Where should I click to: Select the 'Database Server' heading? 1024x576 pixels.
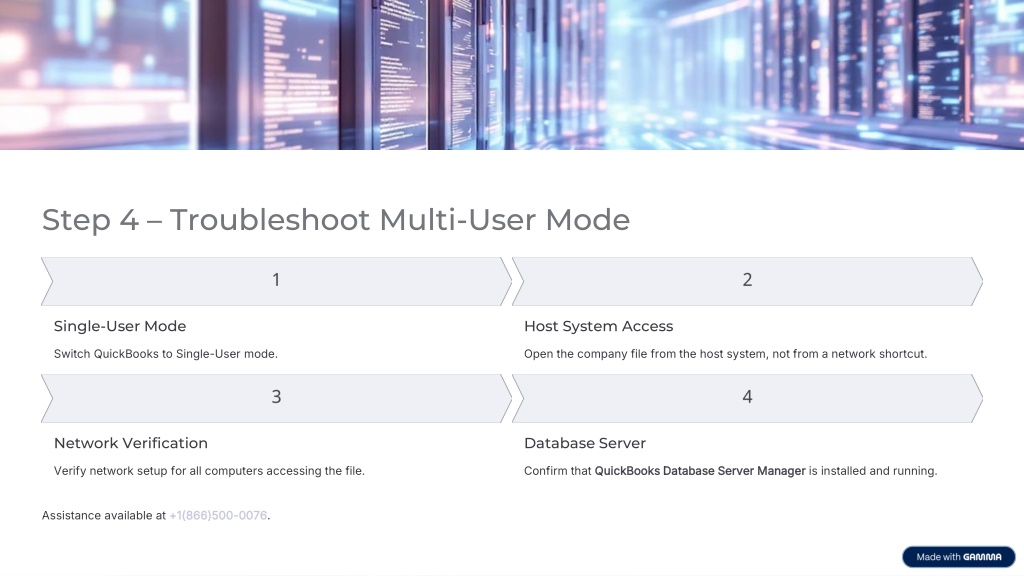(x=585, y=443)
